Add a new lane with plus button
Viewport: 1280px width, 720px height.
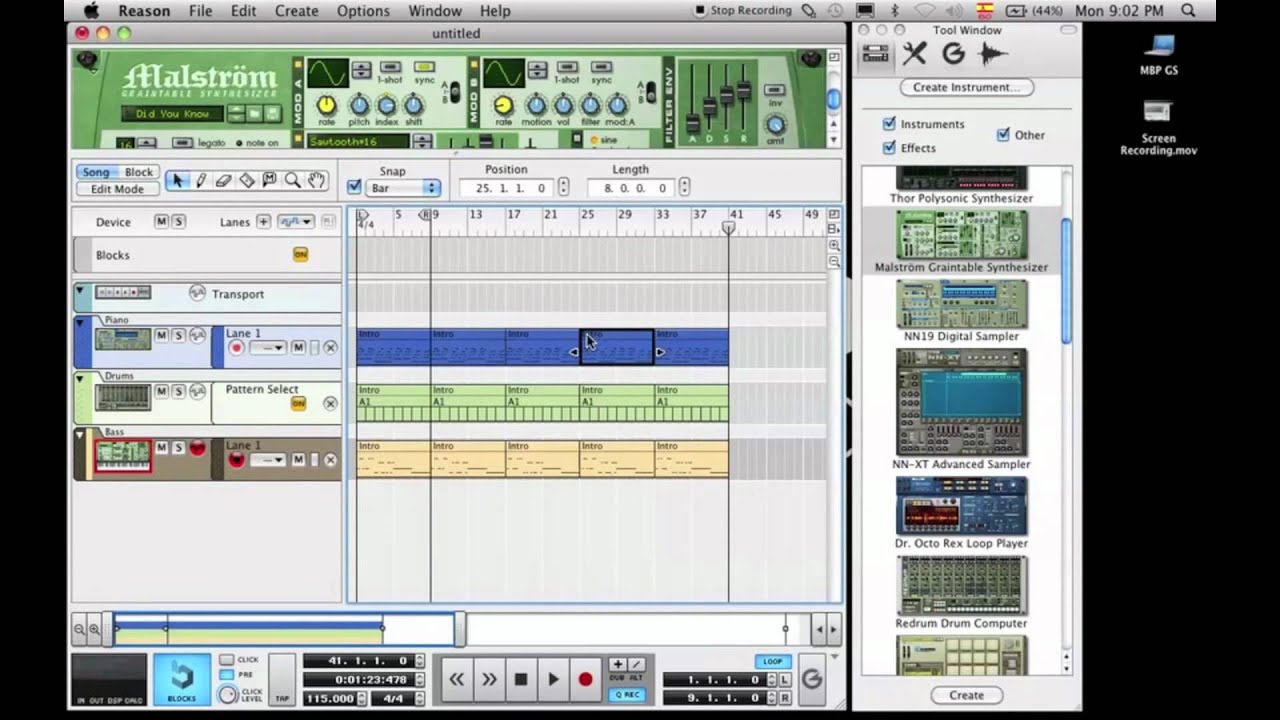[263, 221]
